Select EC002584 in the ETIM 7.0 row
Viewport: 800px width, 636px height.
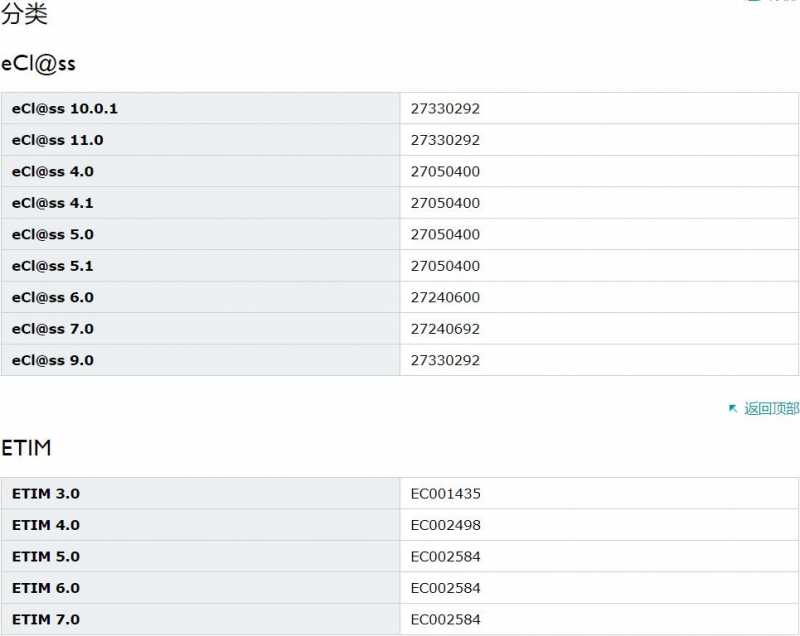[445, 620]
